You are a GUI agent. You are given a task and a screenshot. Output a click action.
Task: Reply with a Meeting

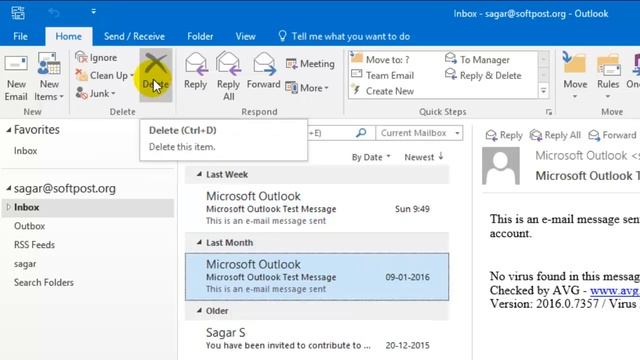(x=310, y=64)
